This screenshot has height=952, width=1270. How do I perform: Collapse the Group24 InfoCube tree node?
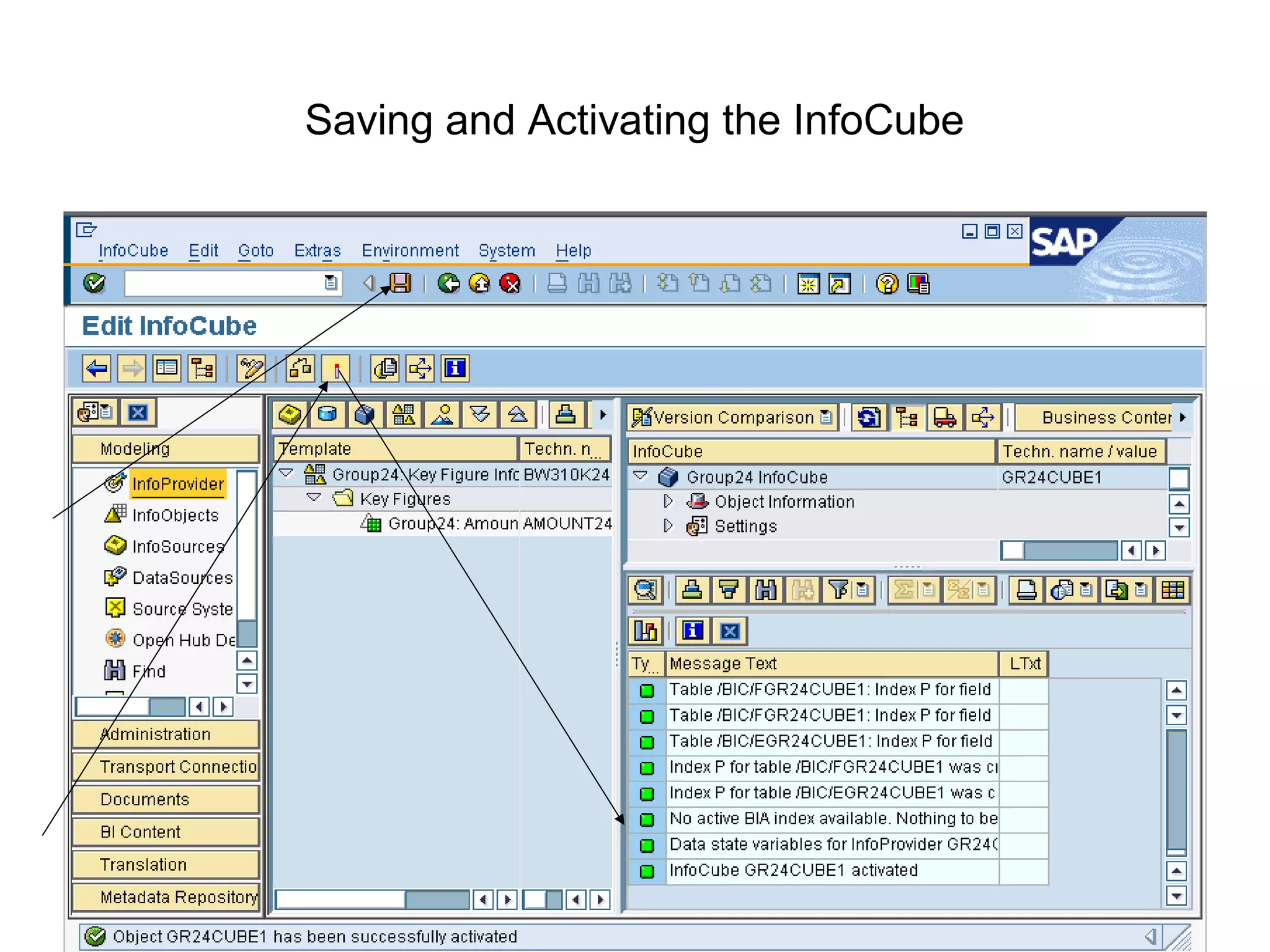[x=641, y=476]
